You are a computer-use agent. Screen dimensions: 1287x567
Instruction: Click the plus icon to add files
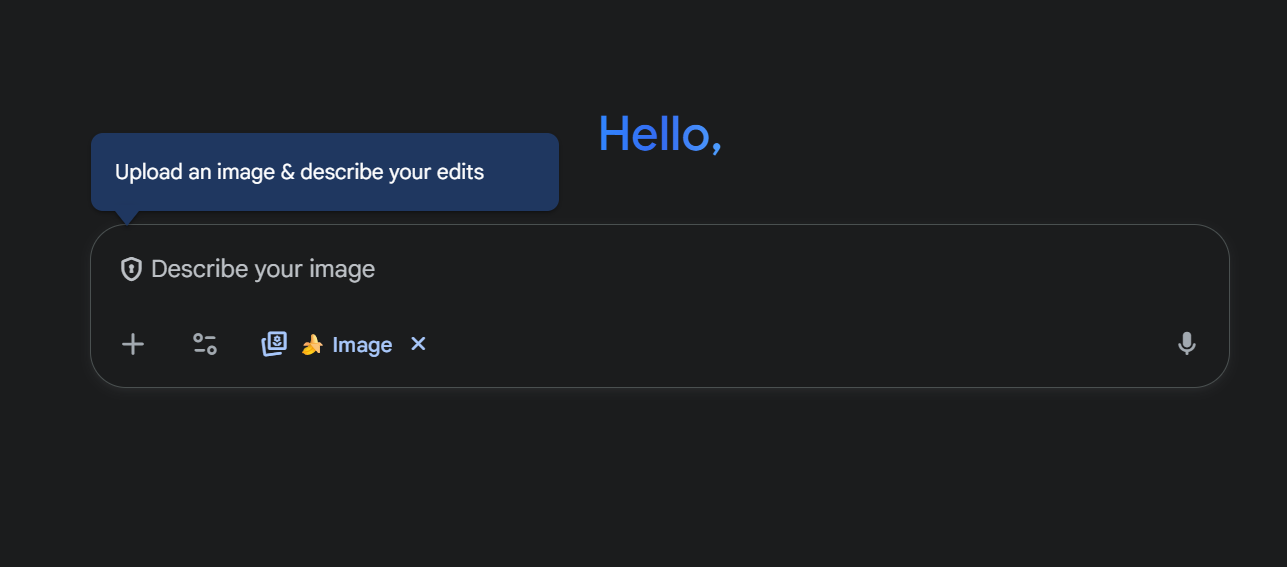tap(133, 345)
